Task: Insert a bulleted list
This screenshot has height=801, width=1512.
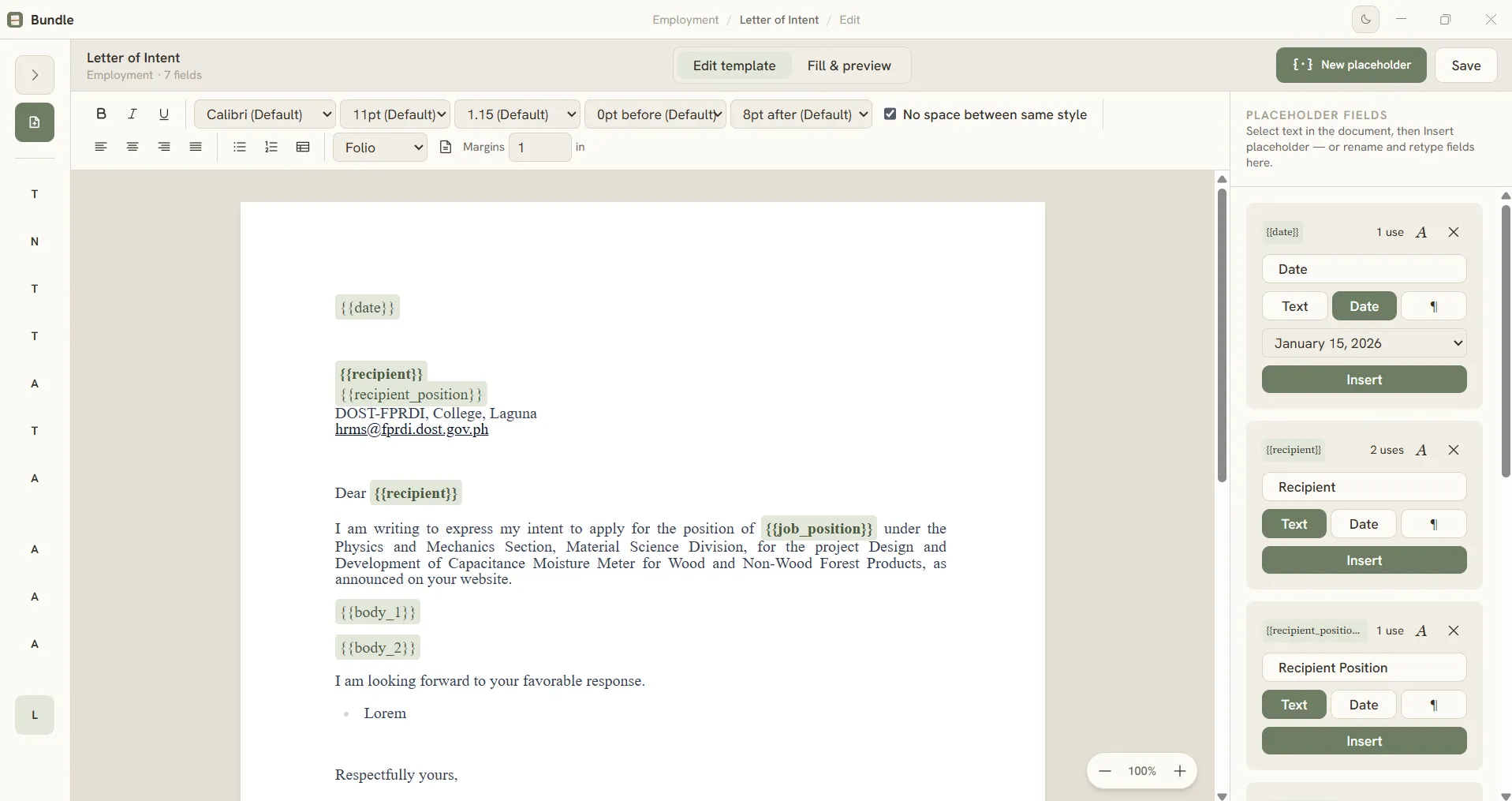Action: [240, 147]
